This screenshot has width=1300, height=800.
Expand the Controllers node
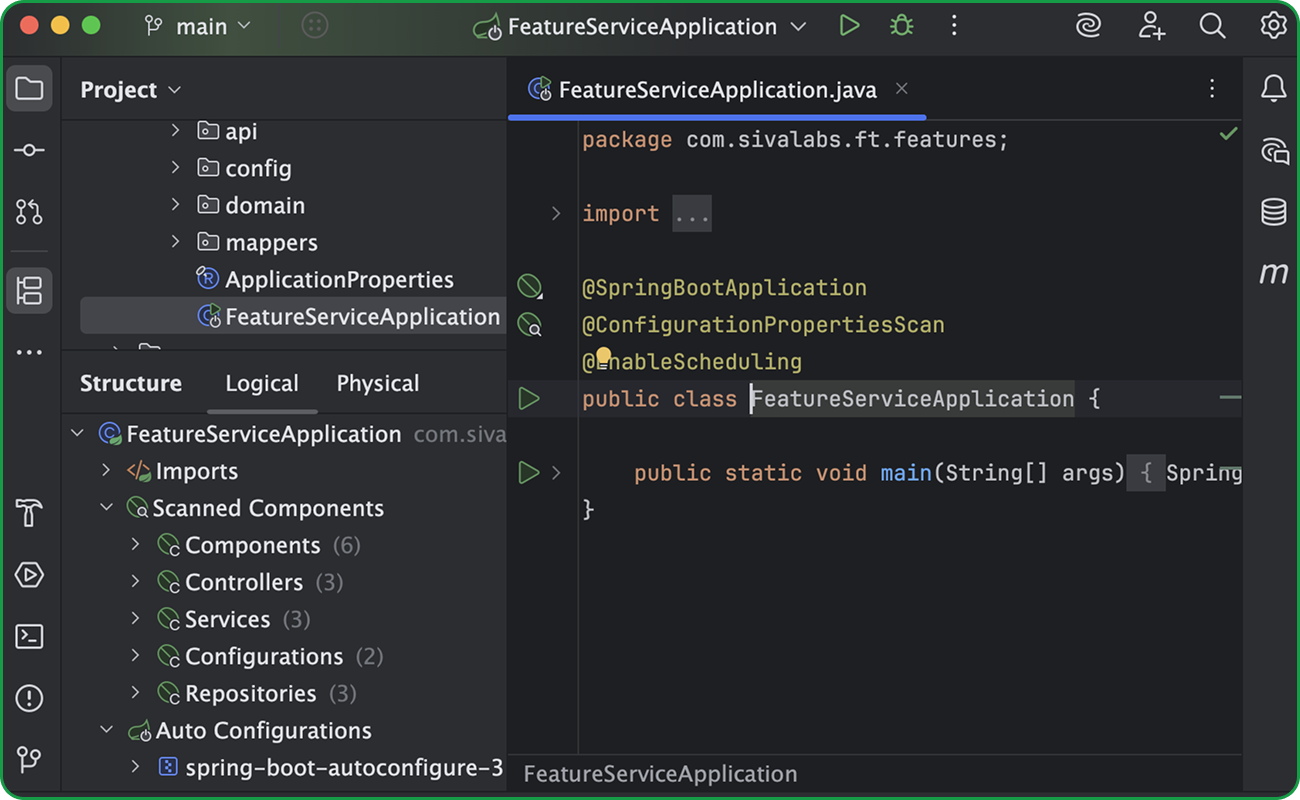(x=136, y=581)
